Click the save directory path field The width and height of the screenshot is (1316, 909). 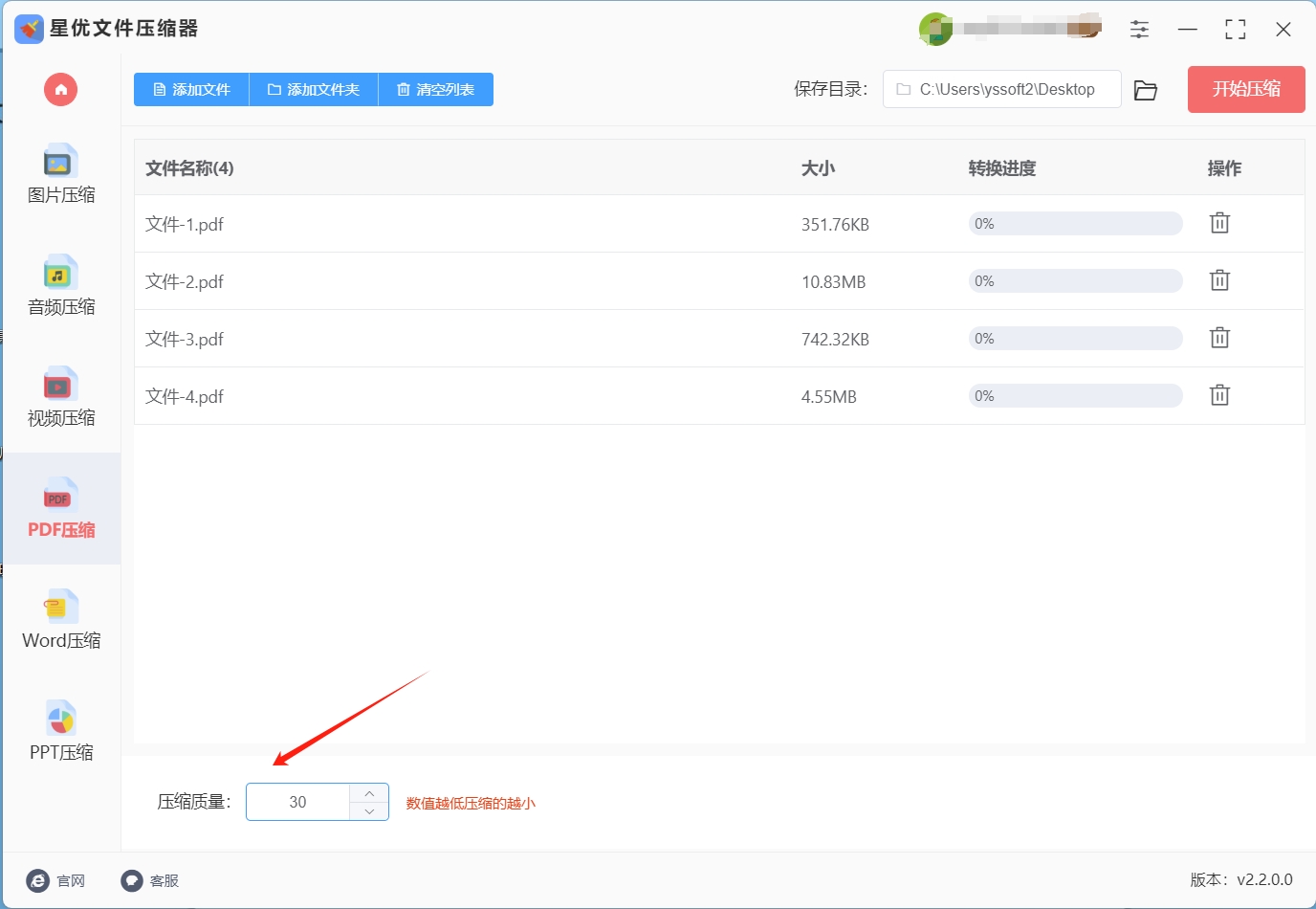coord(1001,89)
